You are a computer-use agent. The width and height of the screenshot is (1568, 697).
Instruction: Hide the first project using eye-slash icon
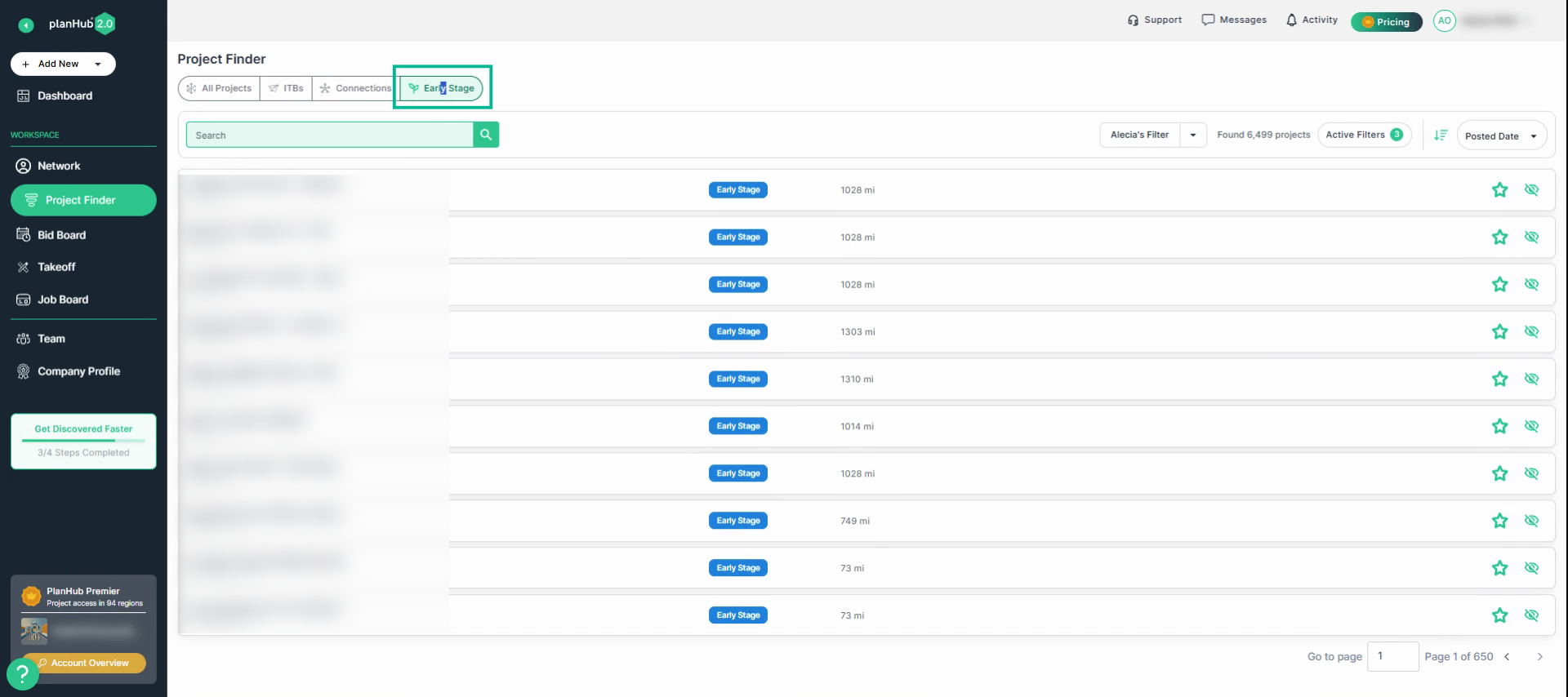(1531, 190)
